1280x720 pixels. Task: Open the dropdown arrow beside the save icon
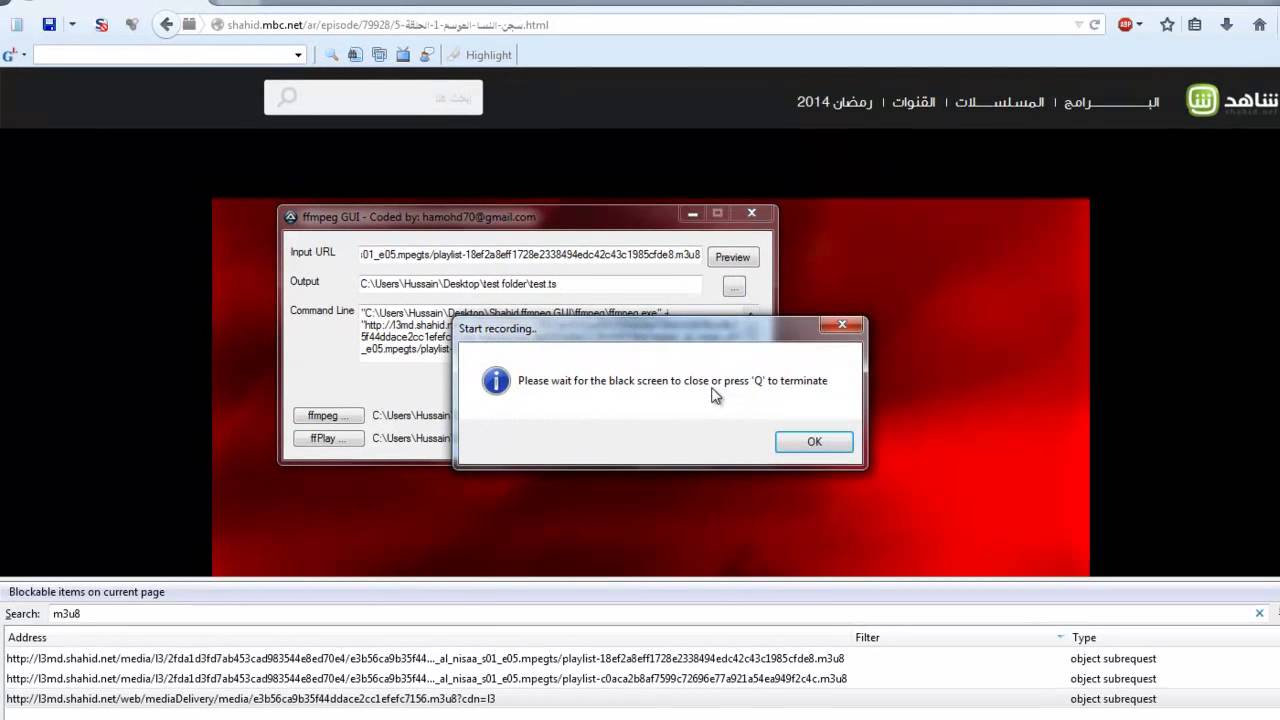(x=72, y=24)
